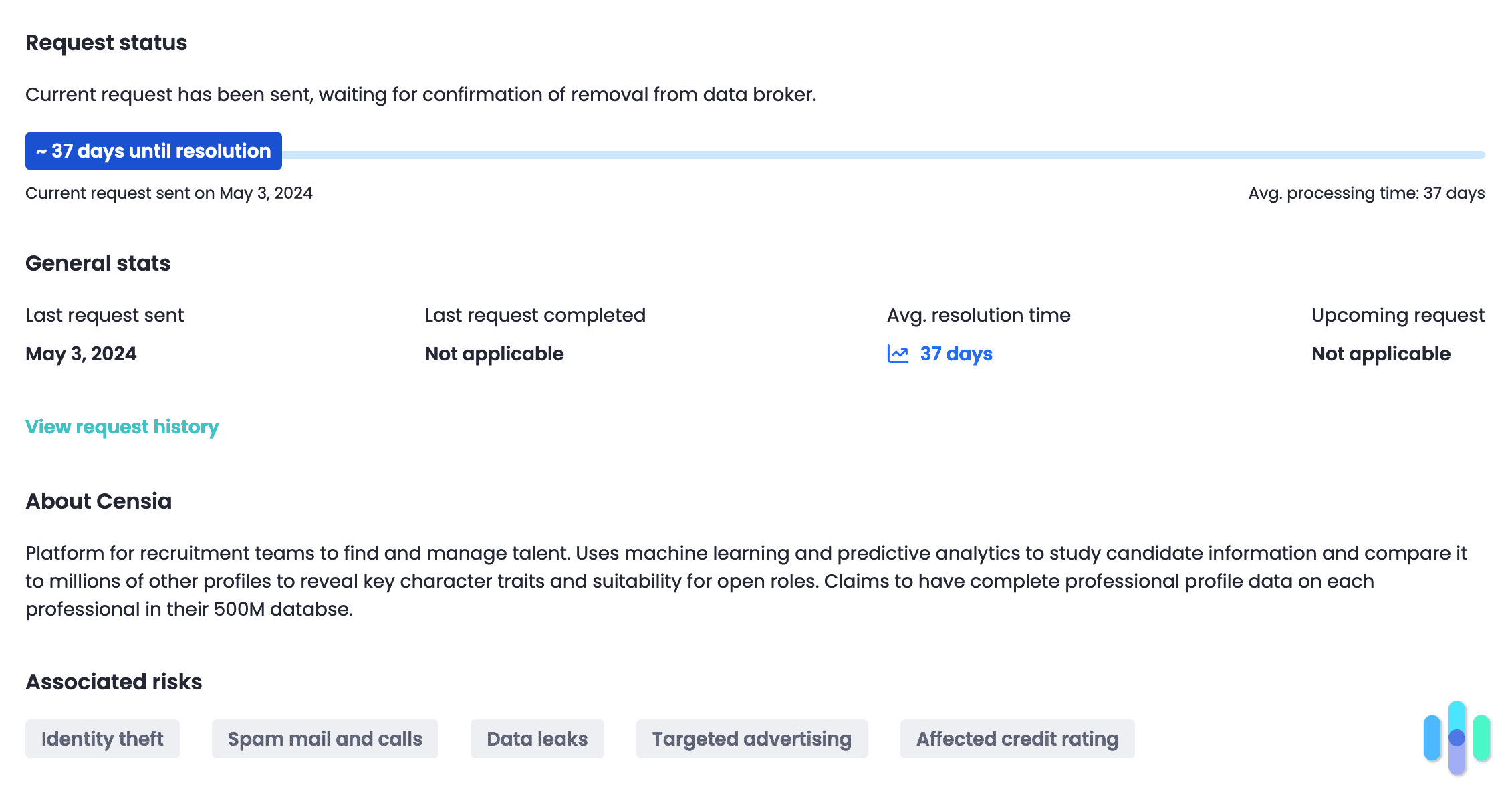1512x797 pixels.
Task: Click the Affected credit rating risk chip
Action: pos(1017,739)
